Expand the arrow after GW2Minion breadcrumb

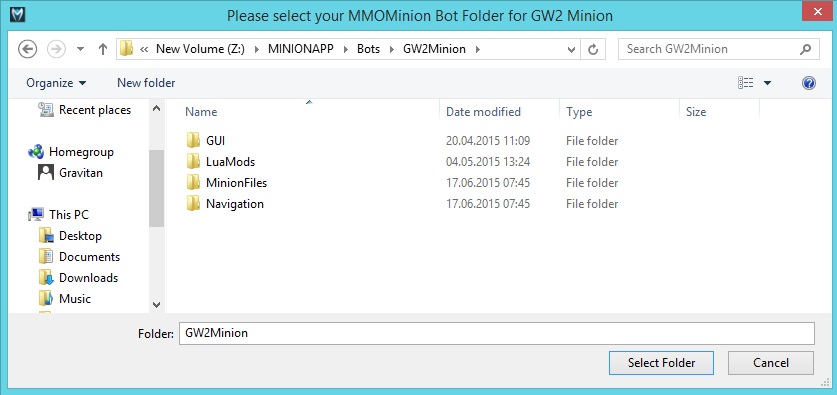pyautogui.click(x=478, y=49)
